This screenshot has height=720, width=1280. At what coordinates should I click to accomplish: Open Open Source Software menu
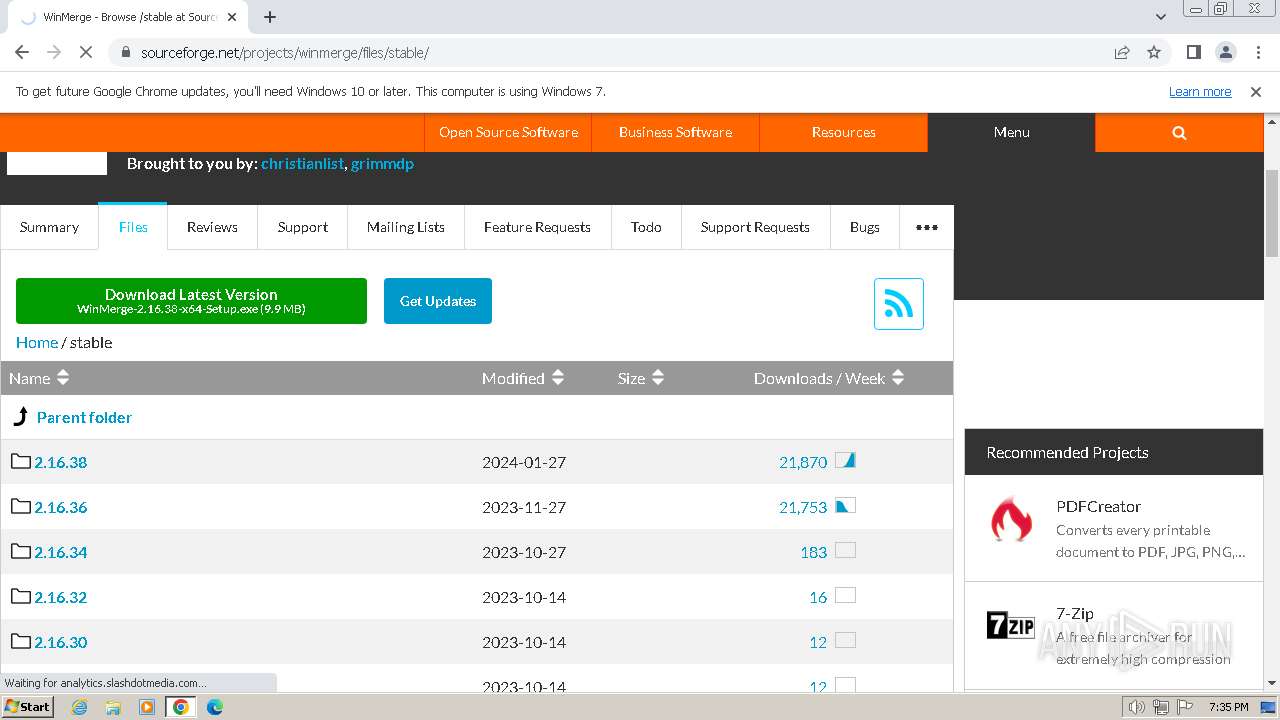click(508, 132)
